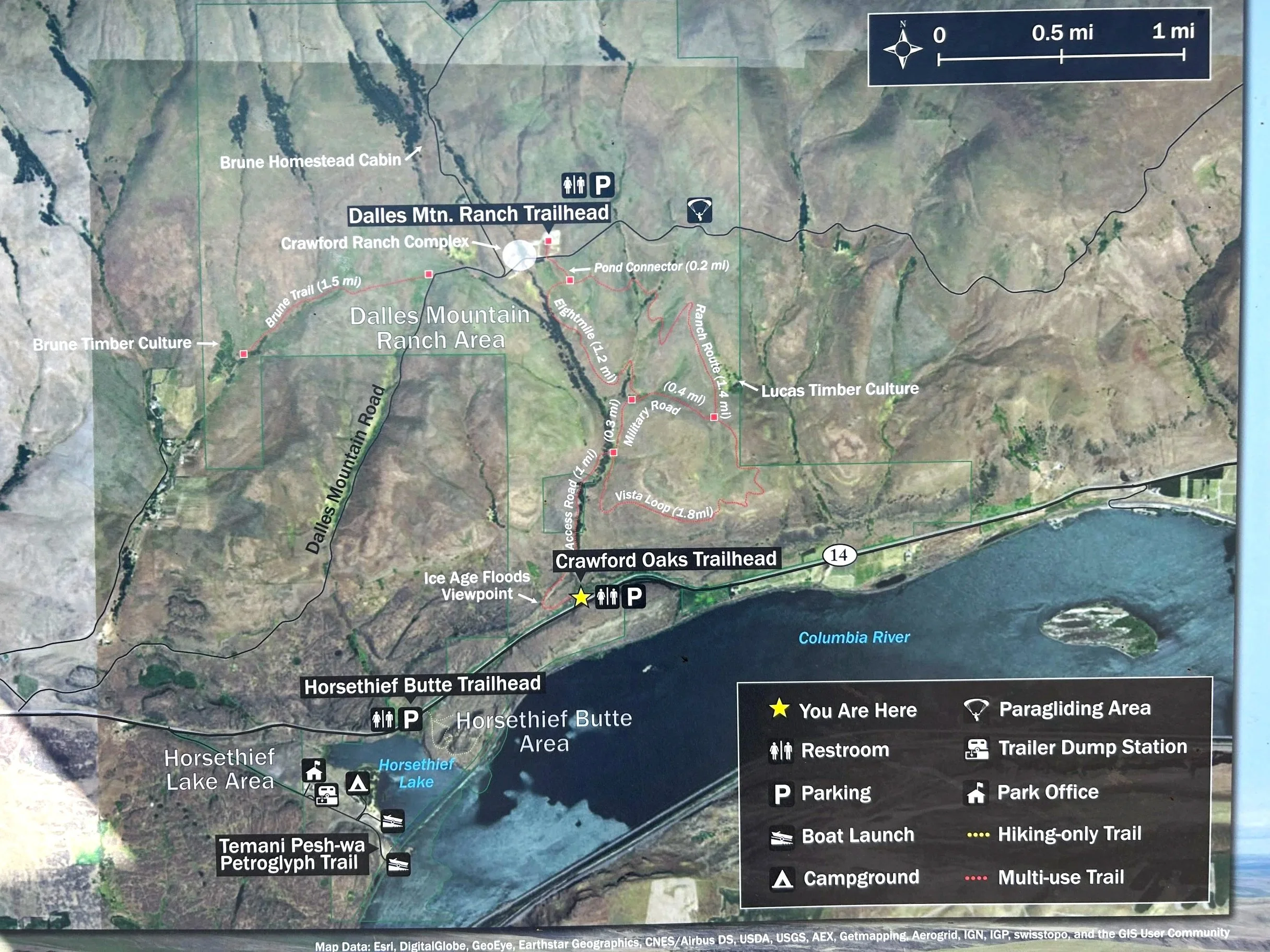Click the parking icon near Crawford Oaks Trailhead
This screenshot has height=952, width=1270.
[634, 597]
